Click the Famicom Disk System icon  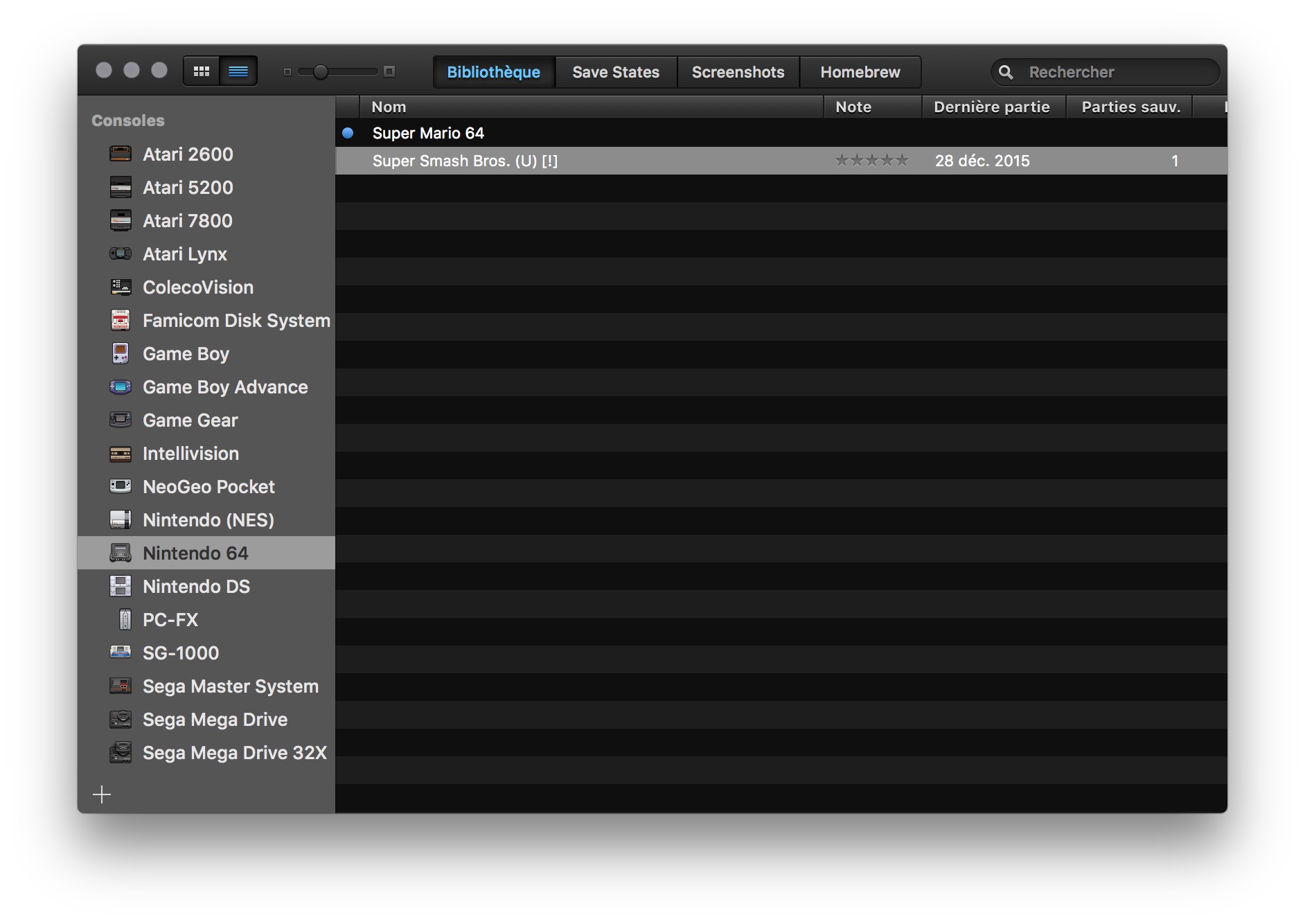121,320
